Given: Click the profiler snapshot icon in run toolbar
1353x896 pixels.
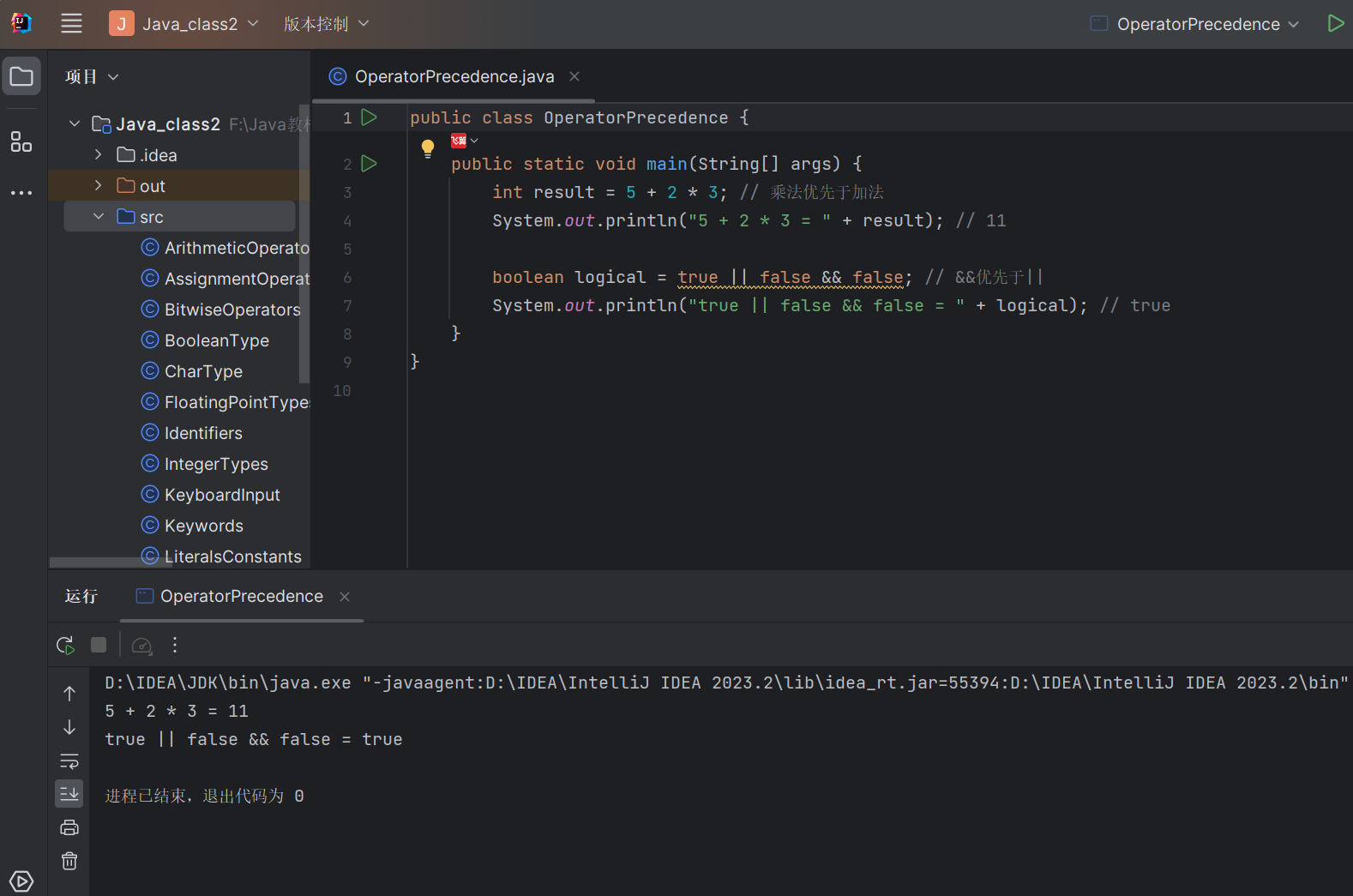Looking at the screenshot, I should (142, 645).
